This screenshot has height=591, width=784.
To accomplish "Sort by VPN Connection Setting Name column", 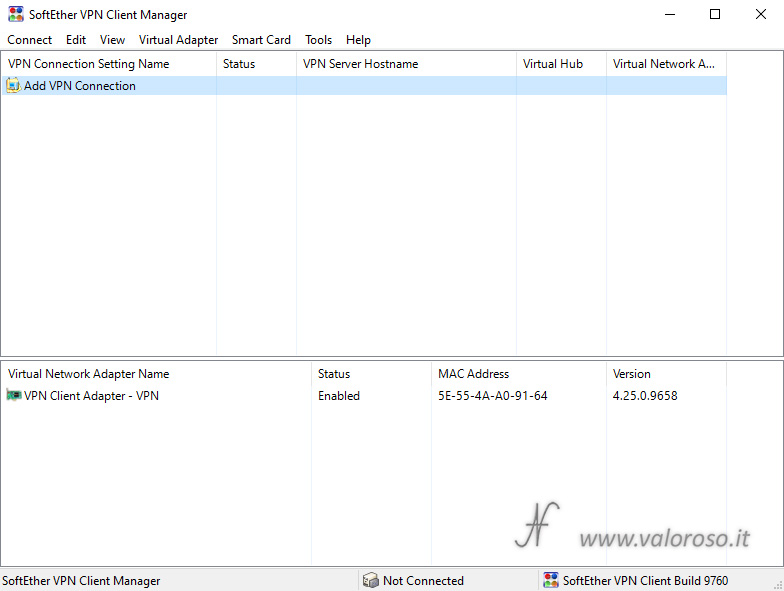I will pos(109,64).
